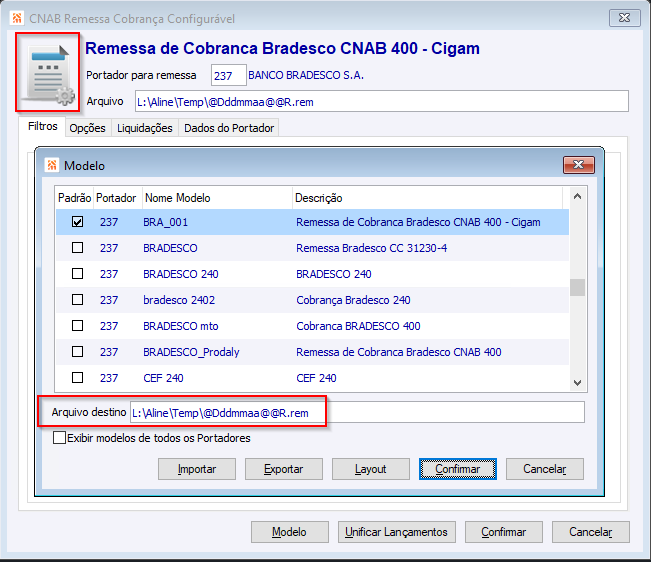This screenshot has height=562, width=651.
Task: Click description Cobranca BRADESCO 400
Action: click(358, 326)
